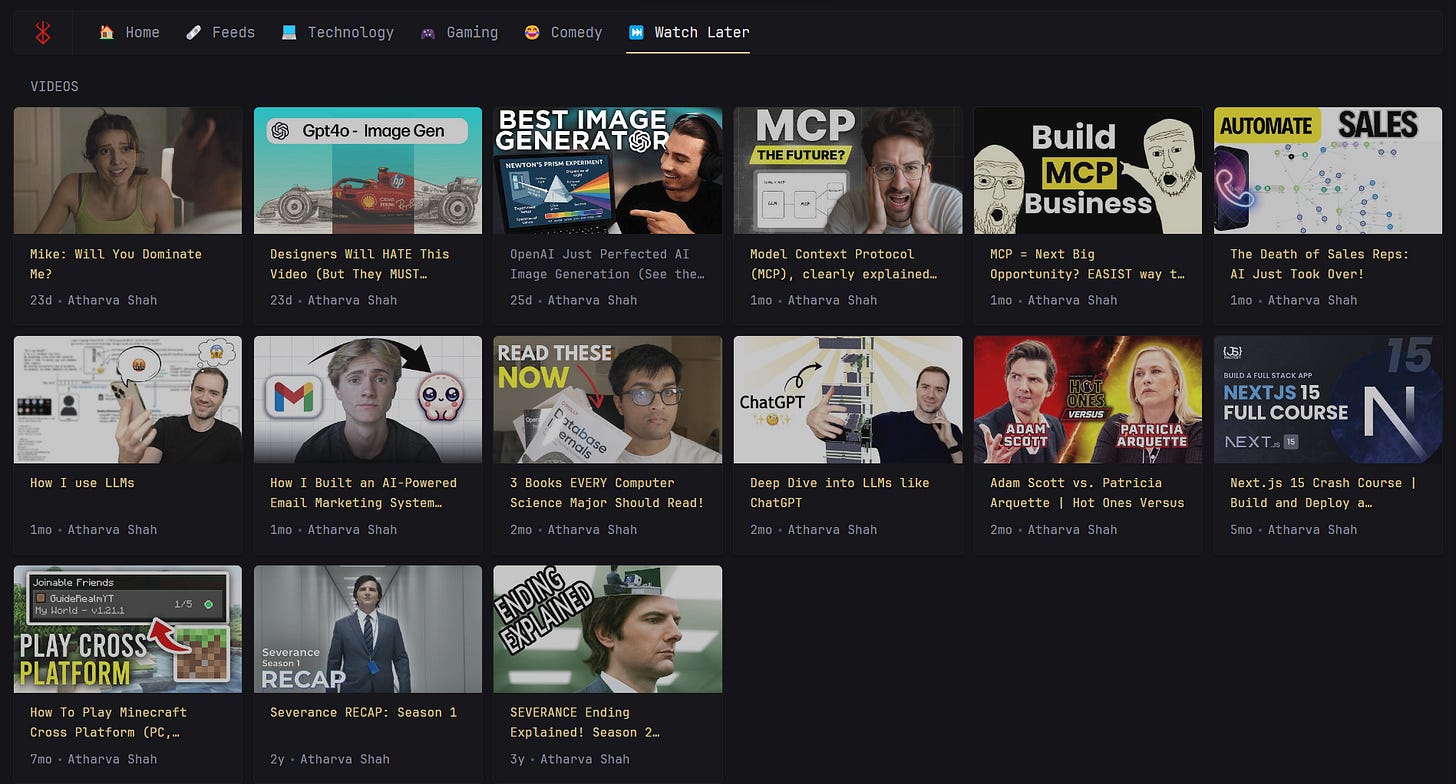Viewport: 1456px width, 784px height.
Task: Click 'The Death of Sales Reps' title
Action: 1320,264
